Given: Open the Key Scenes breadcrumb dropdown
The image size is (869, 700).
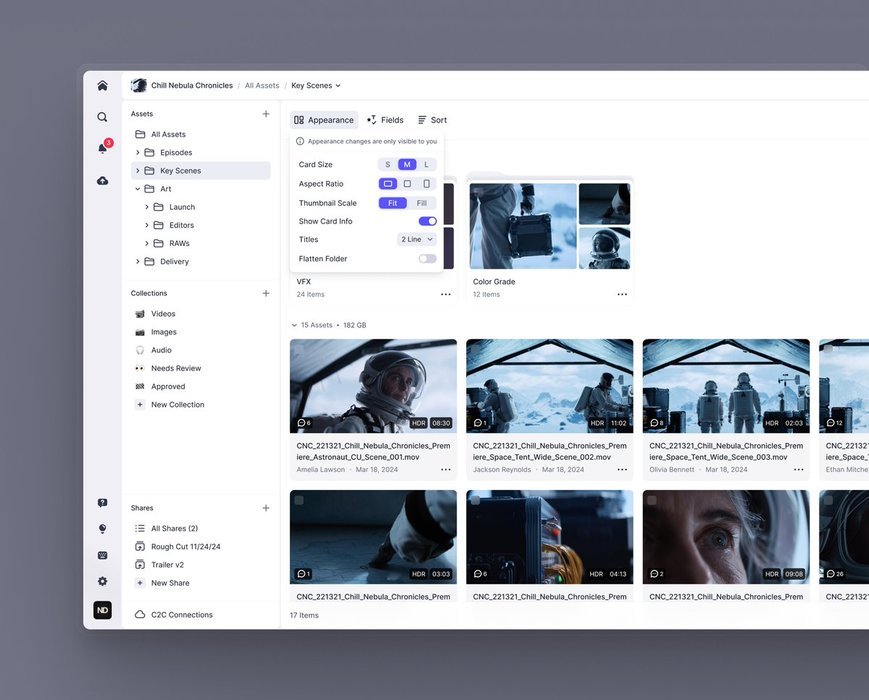Looking at the screenshot, I should pos(316,85).
